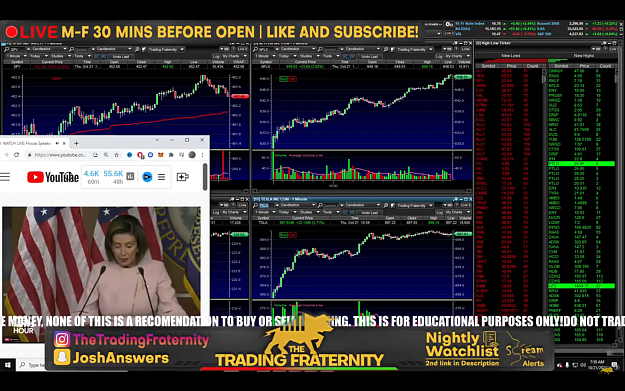
Task: Open the browser profile avatar
Action: [192, 155]
